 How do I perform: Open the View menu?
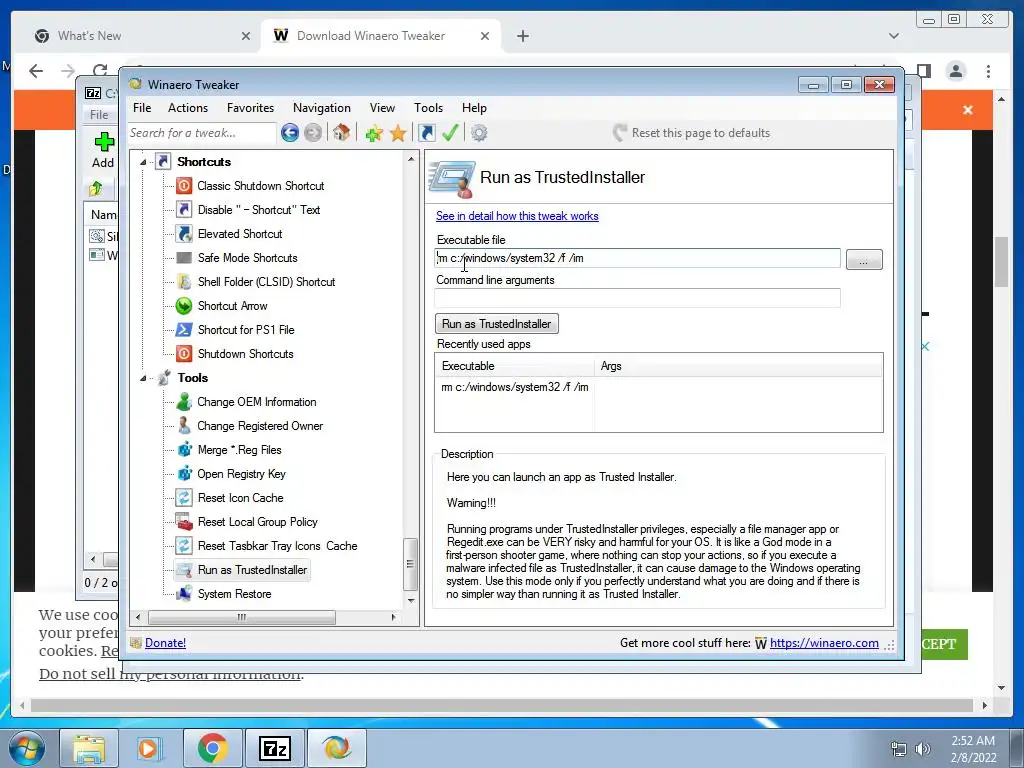[x=382, y=108]
